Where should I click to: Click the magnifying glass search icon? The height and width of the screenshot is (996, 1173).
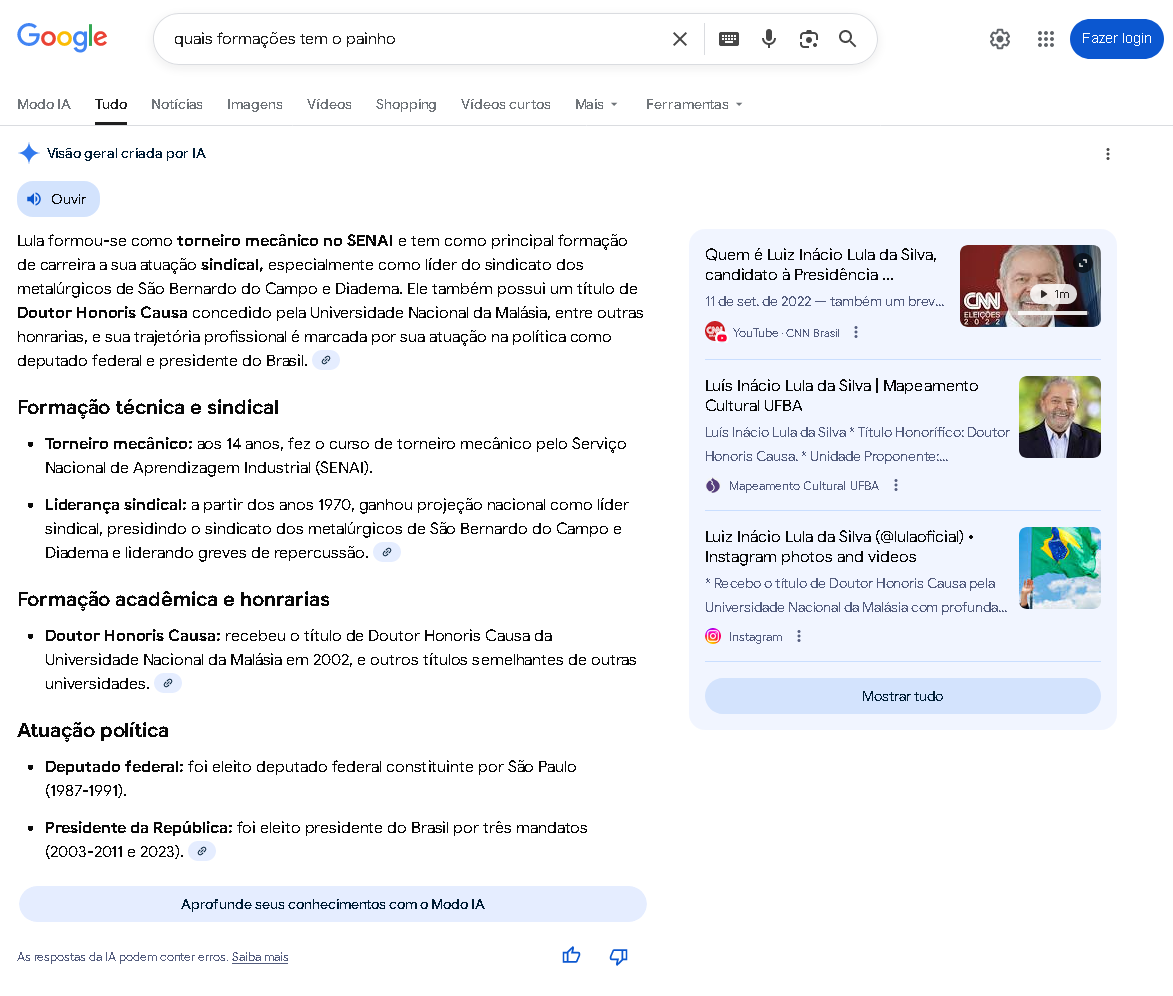847,39
